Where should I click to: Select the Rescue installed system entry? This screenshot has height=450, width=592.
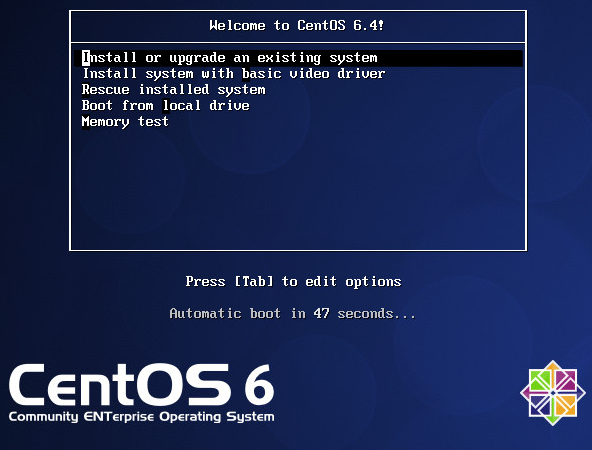[x=174, y=90]
